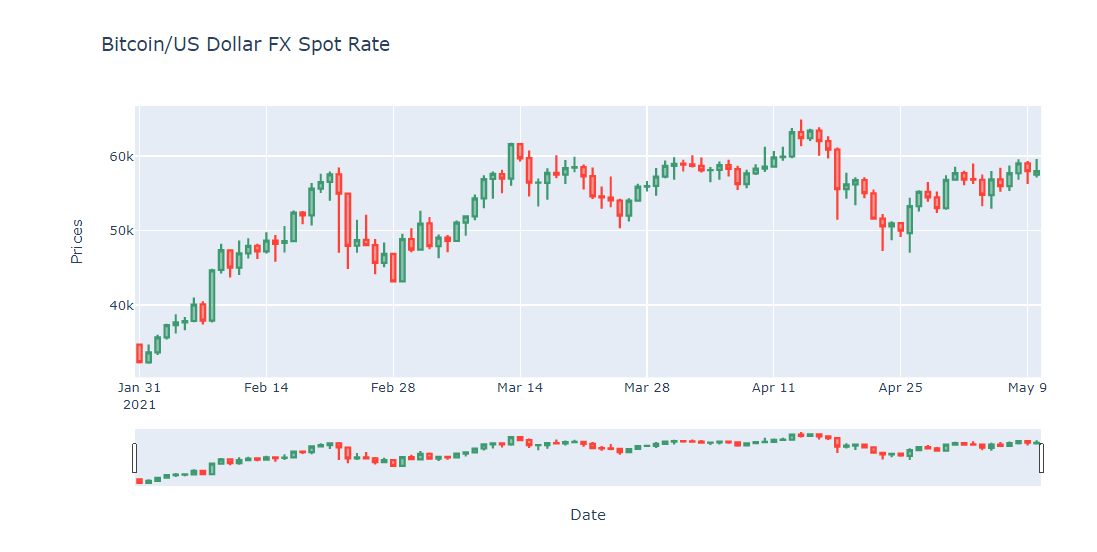
Task: Click the Feb 28 date tick label
Action: pyautogui.click(x=393, y=388)
